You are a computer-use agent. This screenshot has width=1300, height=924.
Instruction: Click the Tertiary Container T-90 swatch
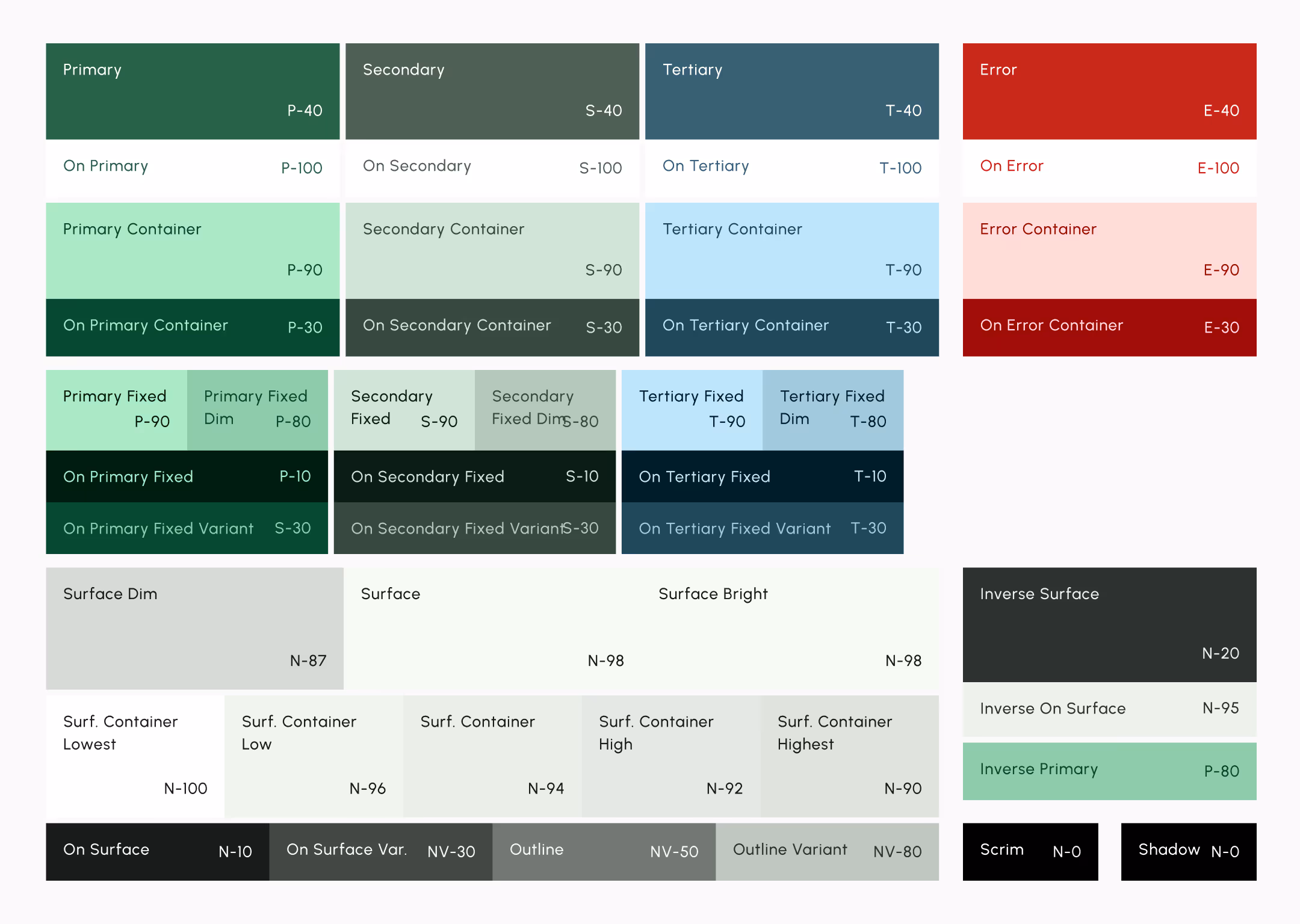tap(791, 250)
